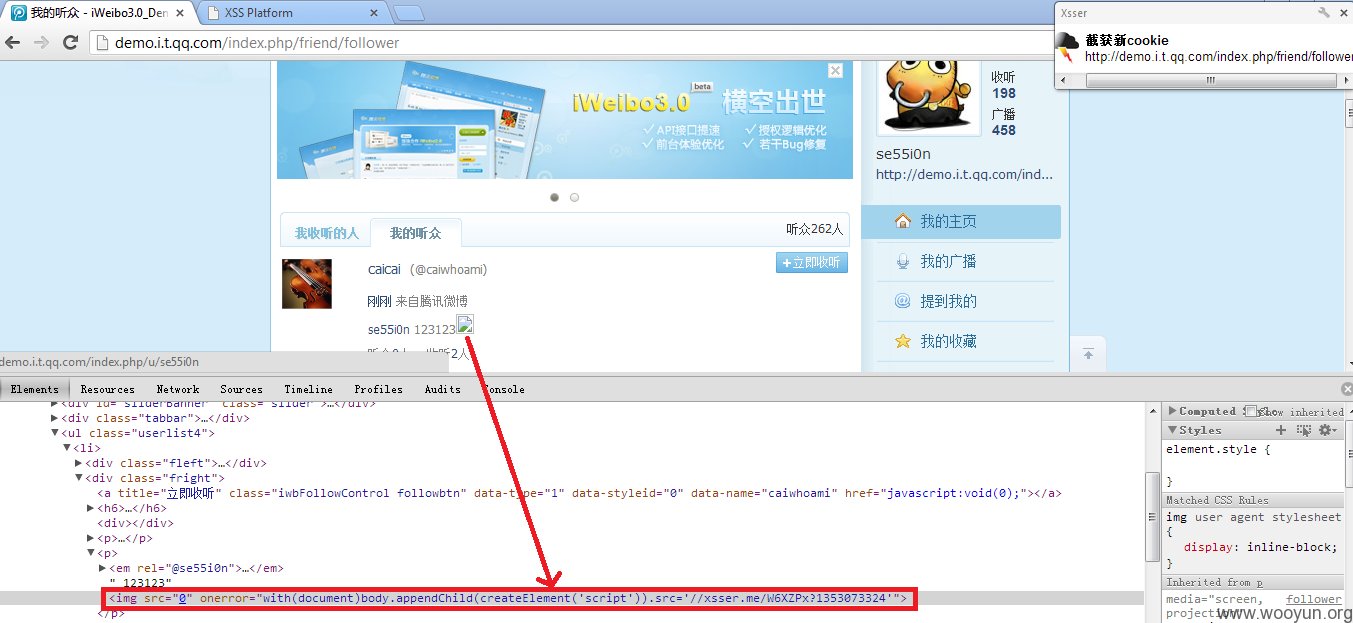Switch to the Network DevTools tab
Screen dimensions: 1353x623
tap(178, 389)
